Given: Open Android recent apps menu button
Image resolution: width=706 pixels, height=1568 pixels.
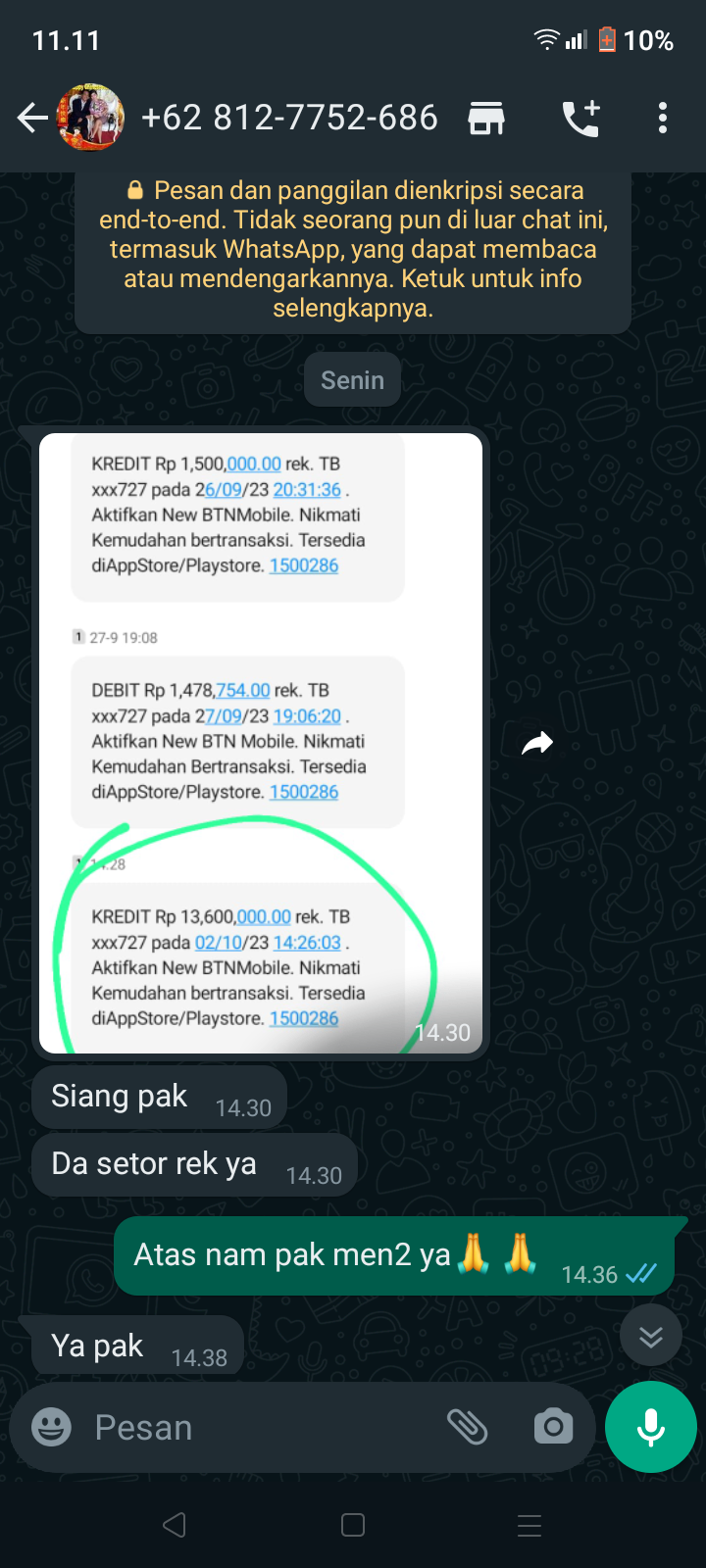Looking at the screenshot, I should coord(529,1525).
